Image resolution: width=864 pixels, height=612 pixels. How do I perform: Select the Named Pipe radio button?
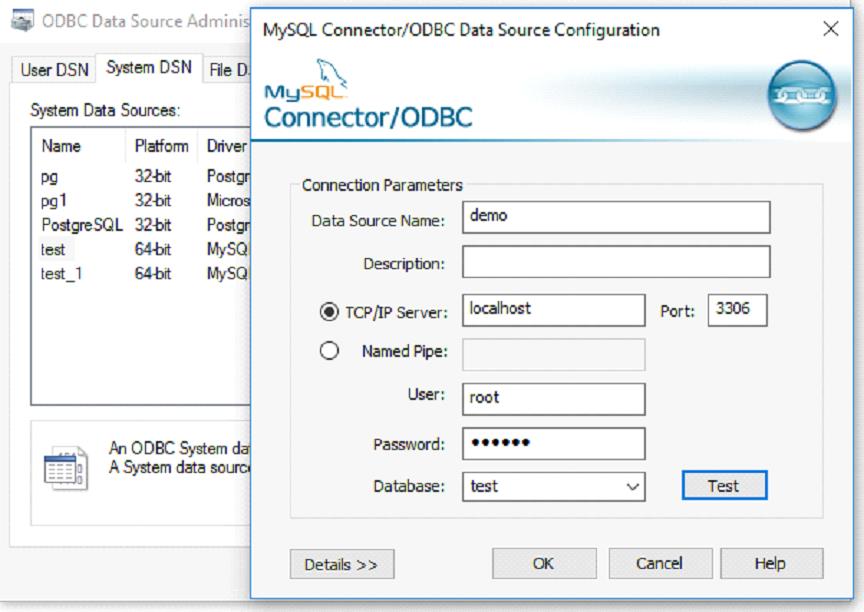click(x=329, y=350)
